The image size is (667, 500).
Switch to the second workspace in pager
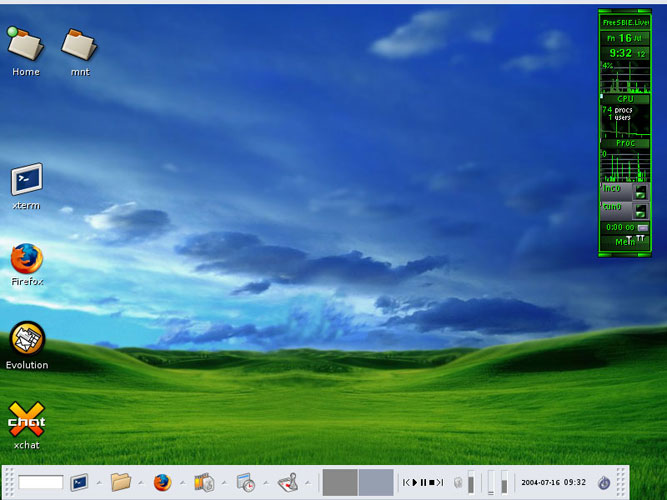tap(376, 483)
